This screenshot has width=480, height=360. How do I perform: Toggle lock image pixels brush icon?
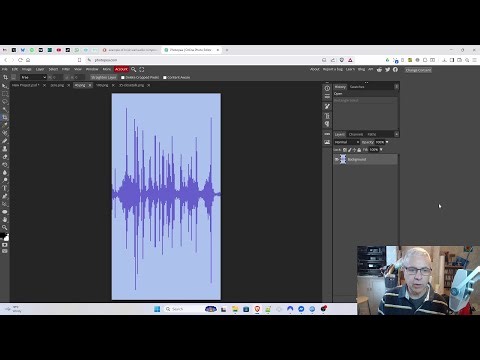click(350, 150)
